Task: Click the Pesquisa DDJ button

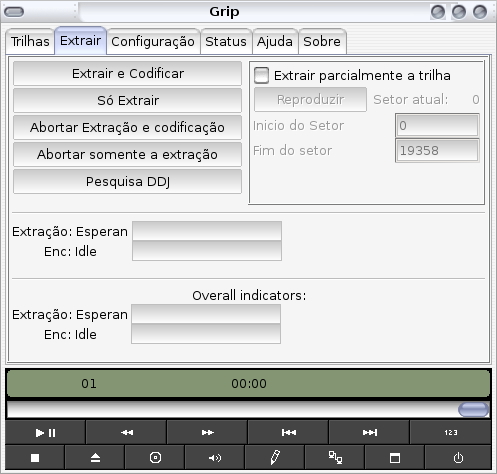Action: pyautogui.click(x=127, y=181)
